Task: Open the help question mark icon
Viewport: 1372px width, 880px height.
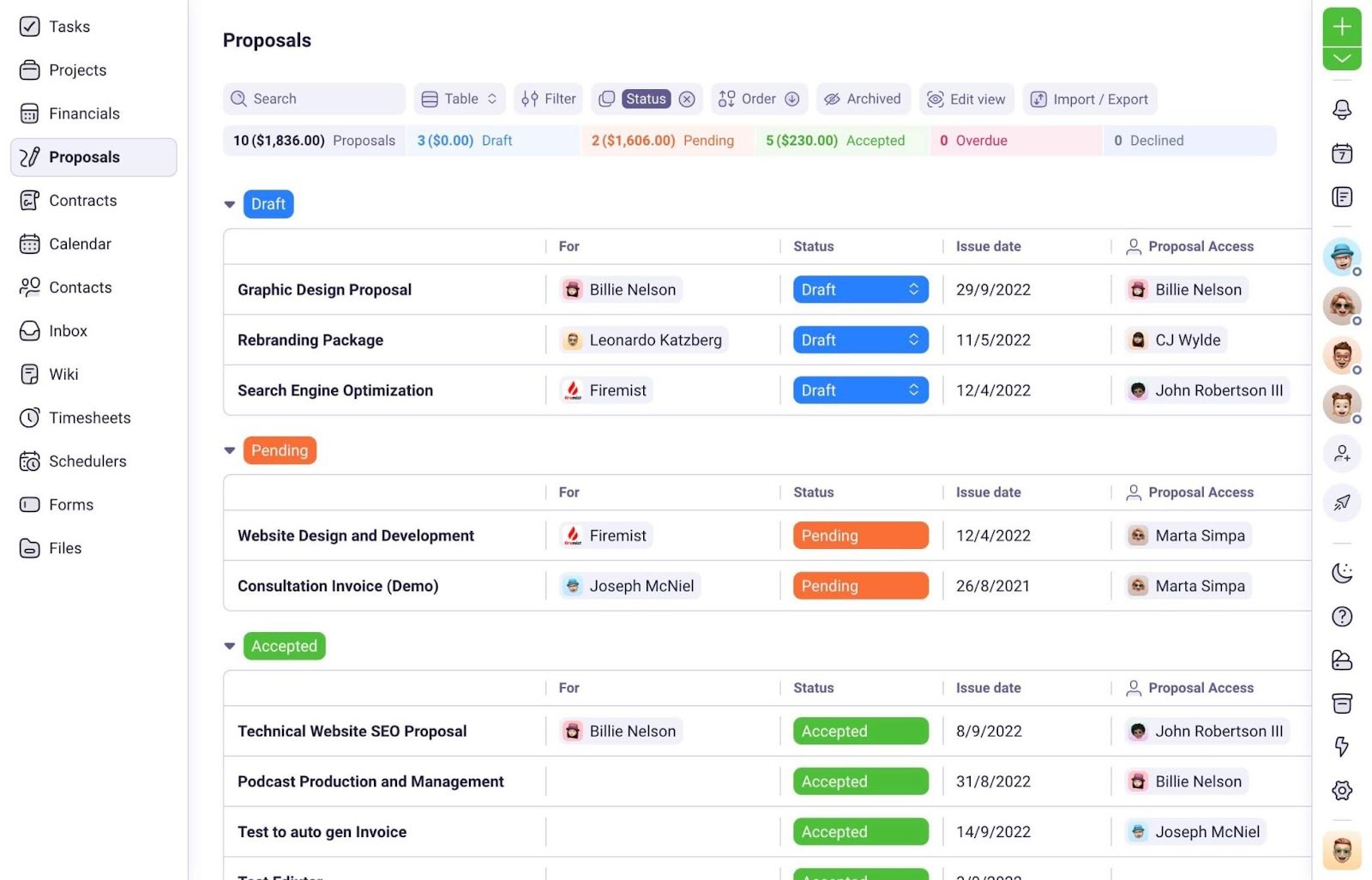Action: [x=1341, y=617]
